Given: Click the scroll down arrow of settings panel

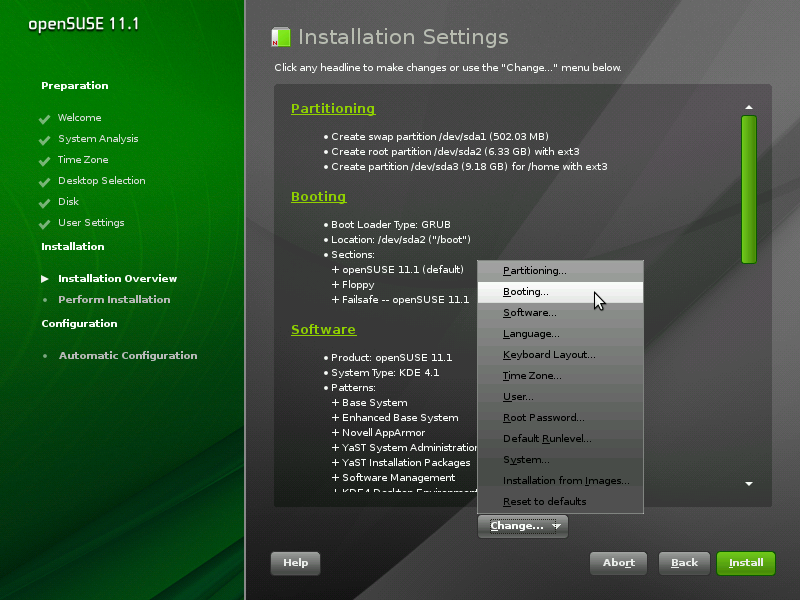Looking at the screenshot, I should point(748,484).
